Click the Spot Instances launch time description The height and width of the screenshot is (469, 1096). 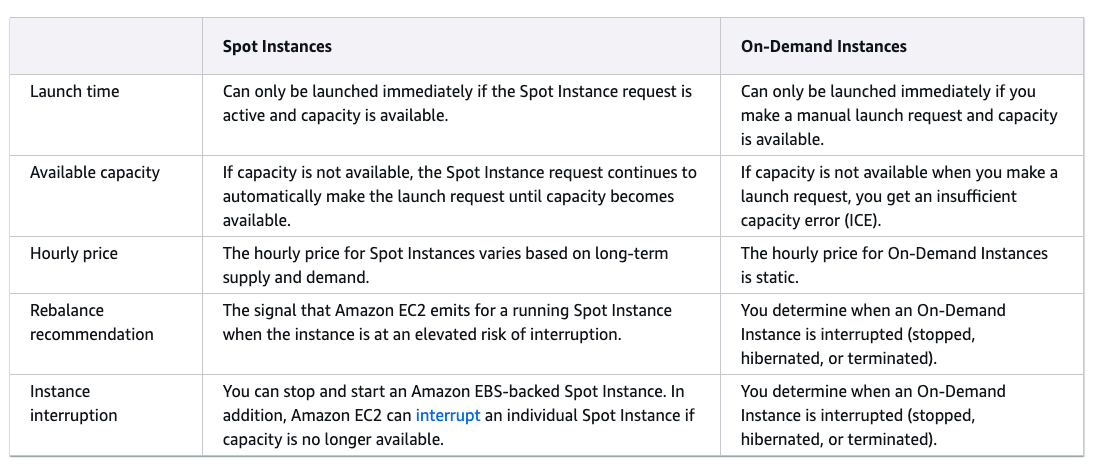(457, 103)
